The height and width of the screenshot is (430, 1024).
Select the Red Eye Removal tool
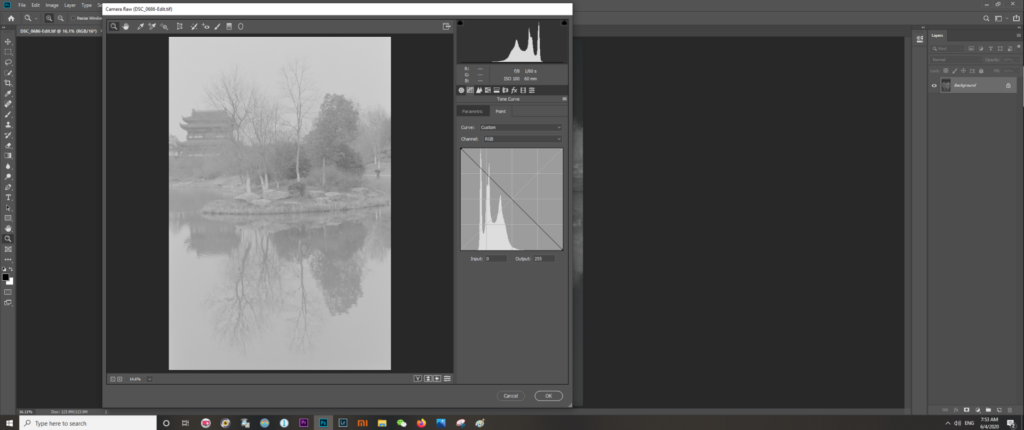[206, 26]
